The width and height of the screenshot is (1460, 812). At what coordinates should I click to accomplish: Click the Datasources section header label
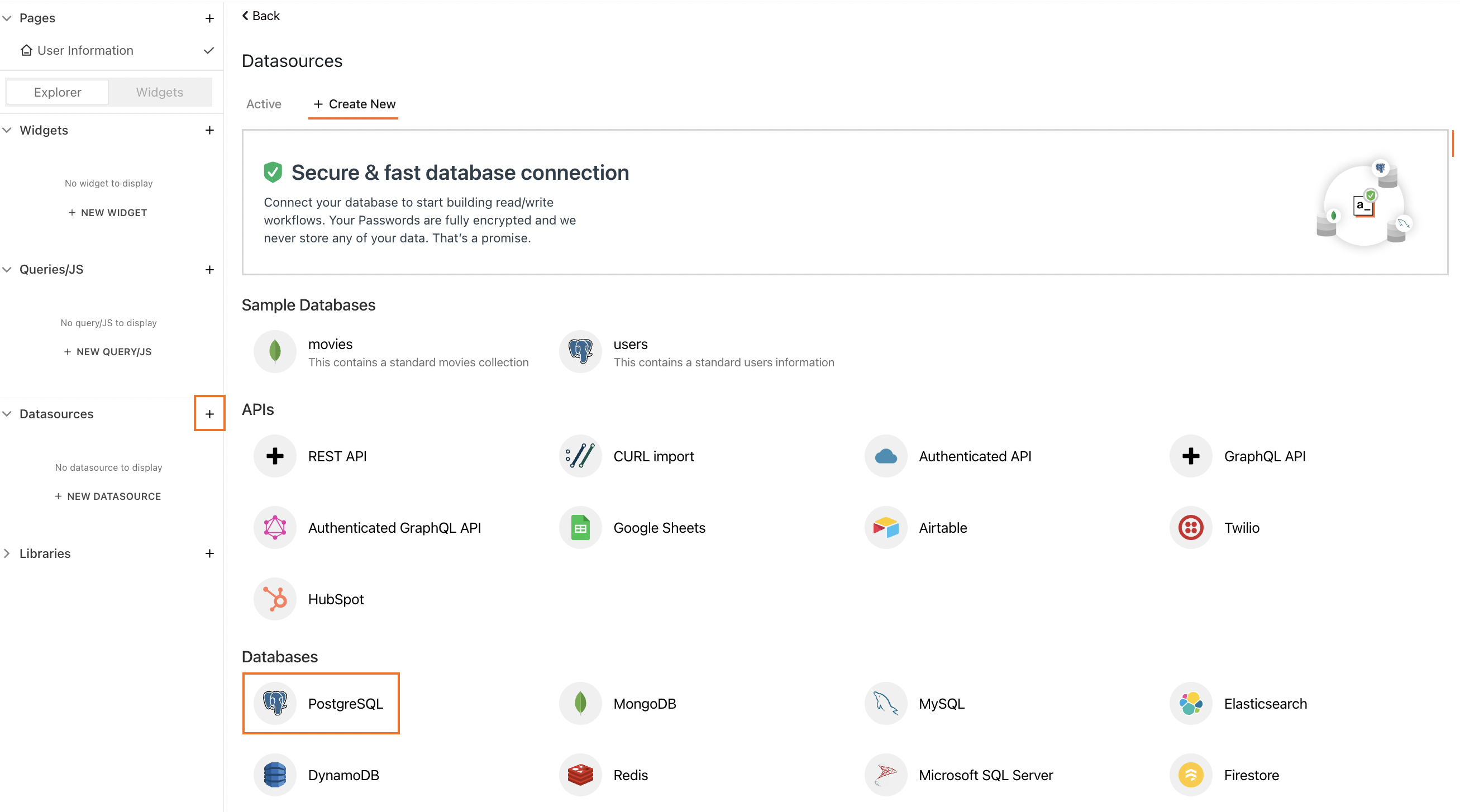[56, 414]
